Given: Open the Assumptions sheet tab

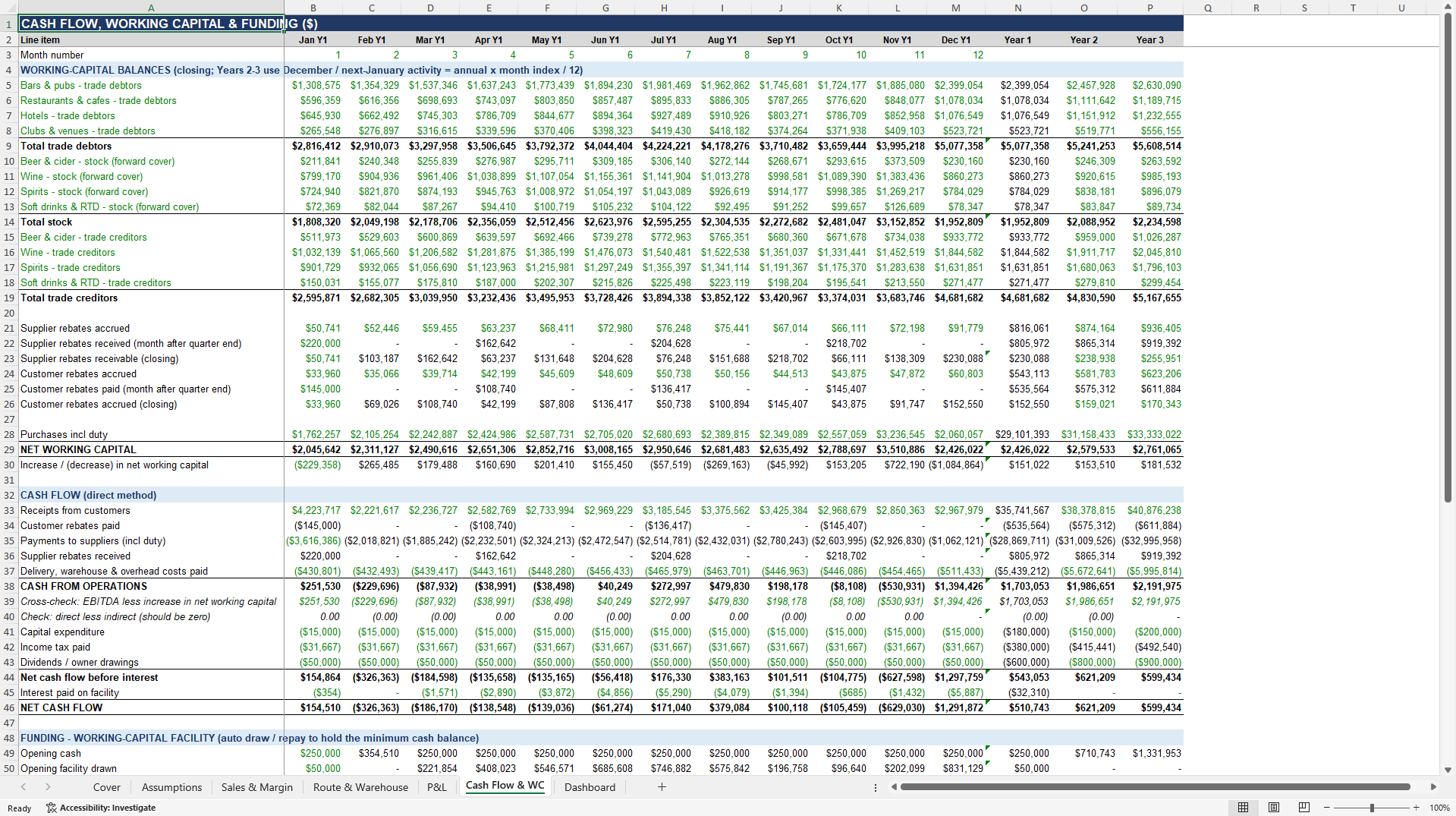Looking at the screenshot, I should tap(171, 787).
